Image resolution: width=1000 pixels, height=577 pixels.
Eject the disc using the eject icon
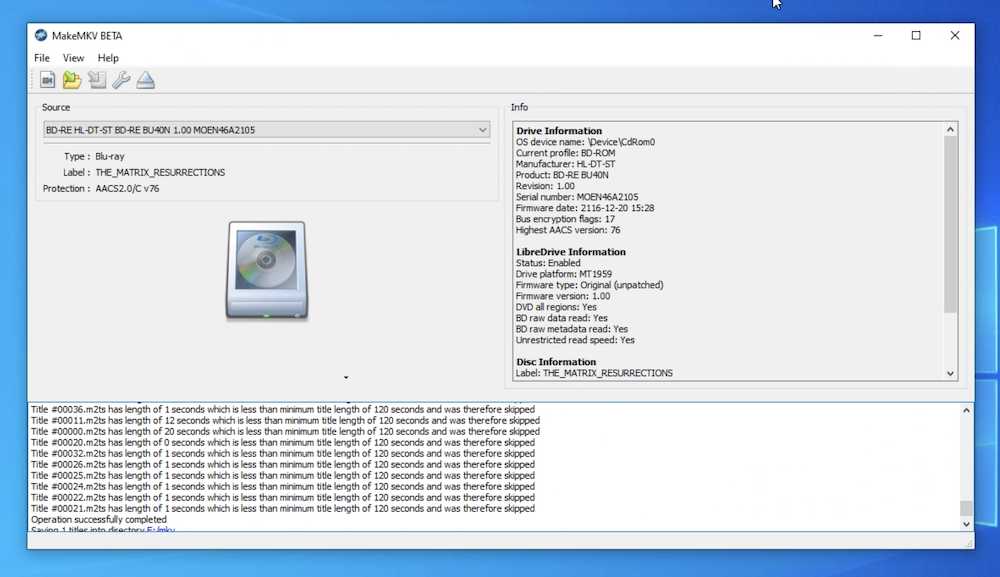point(145,80)
